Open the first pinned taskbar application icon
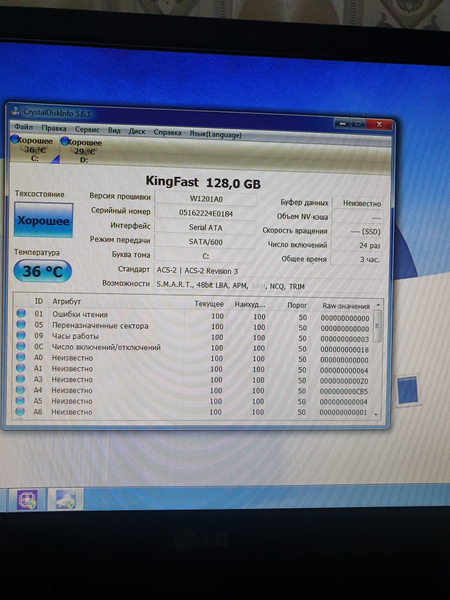 (x=27, y=499)
